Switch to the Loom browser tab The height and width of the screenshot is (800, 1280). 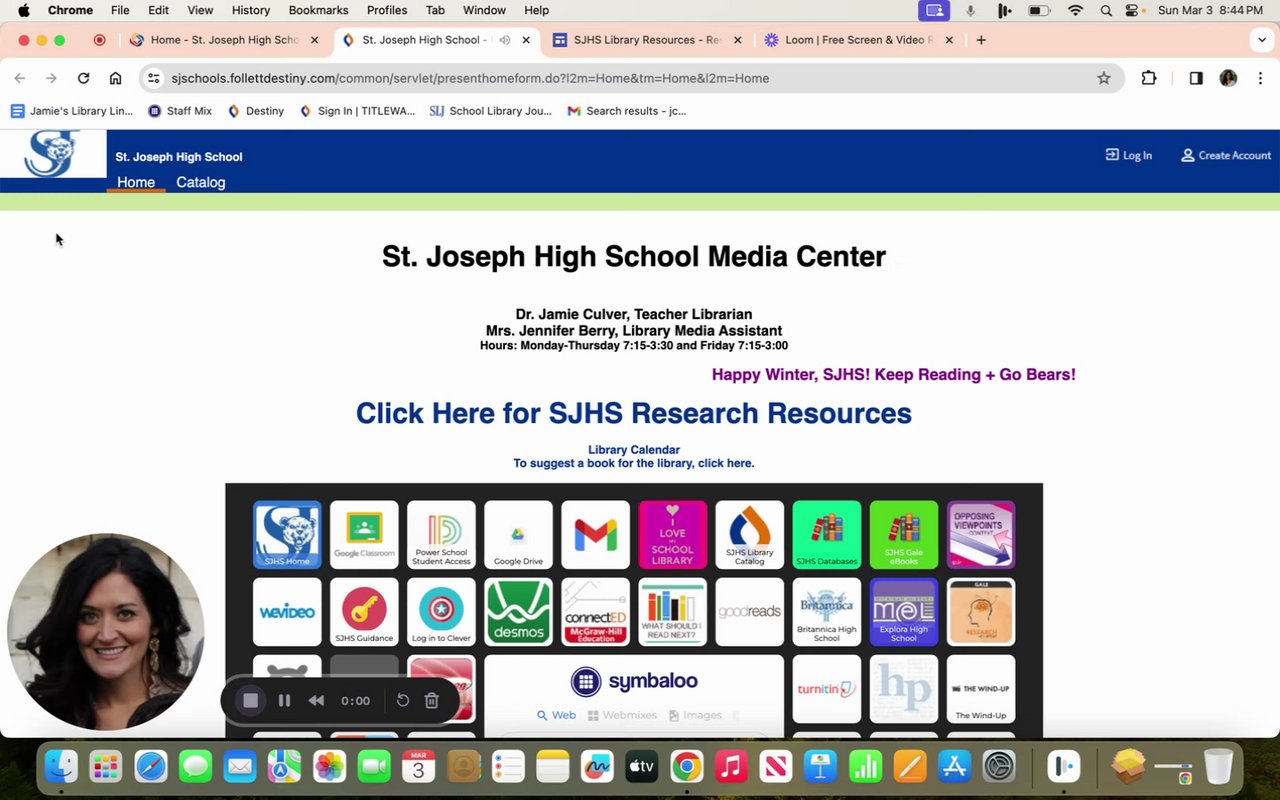(858, 40)
